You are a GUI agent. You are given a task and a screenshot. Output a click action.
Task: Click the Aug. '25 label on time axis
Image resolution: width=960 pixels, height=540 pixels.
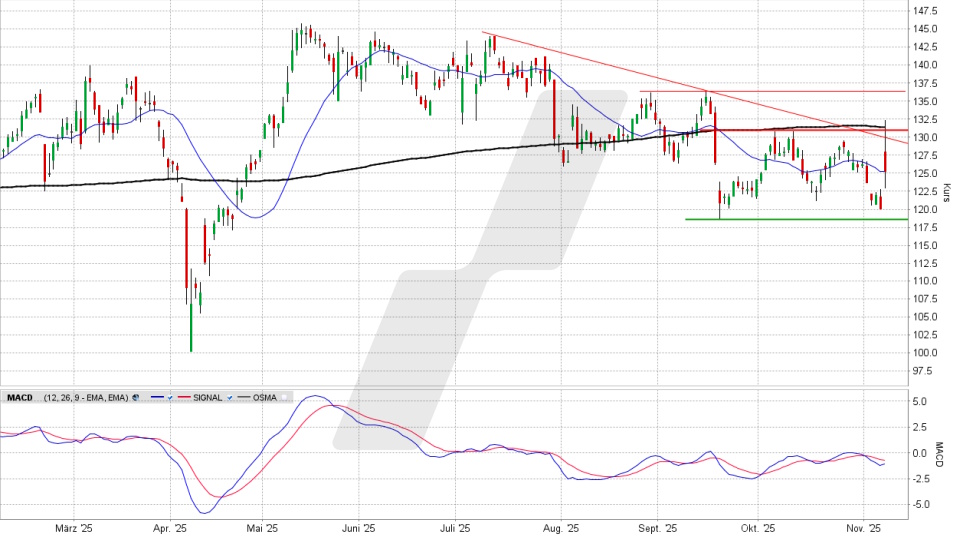click(x=563, y=527)
